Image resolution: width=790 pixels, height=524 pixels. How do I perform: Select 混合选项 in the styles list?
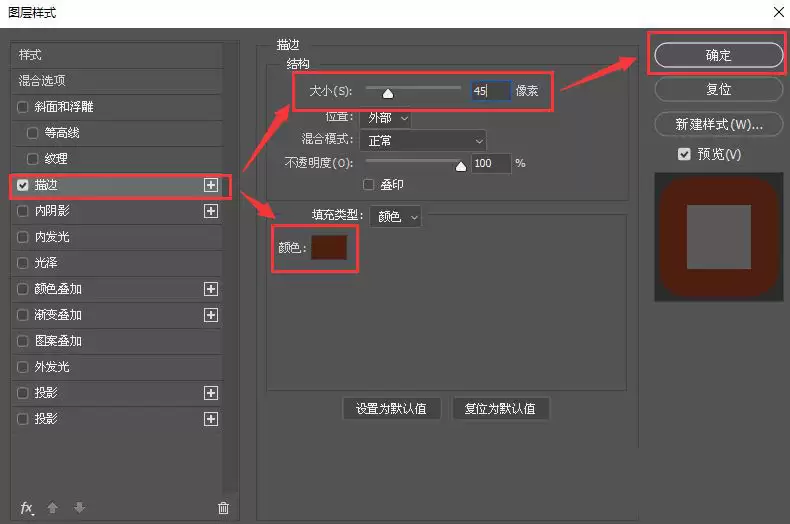click(x=117, y=81)
